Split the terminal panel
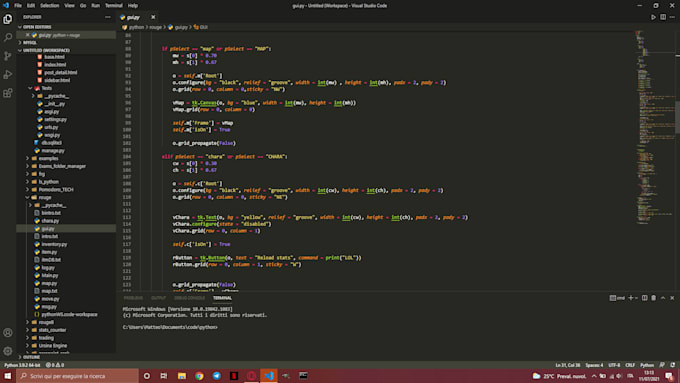 tap(644, 298)
